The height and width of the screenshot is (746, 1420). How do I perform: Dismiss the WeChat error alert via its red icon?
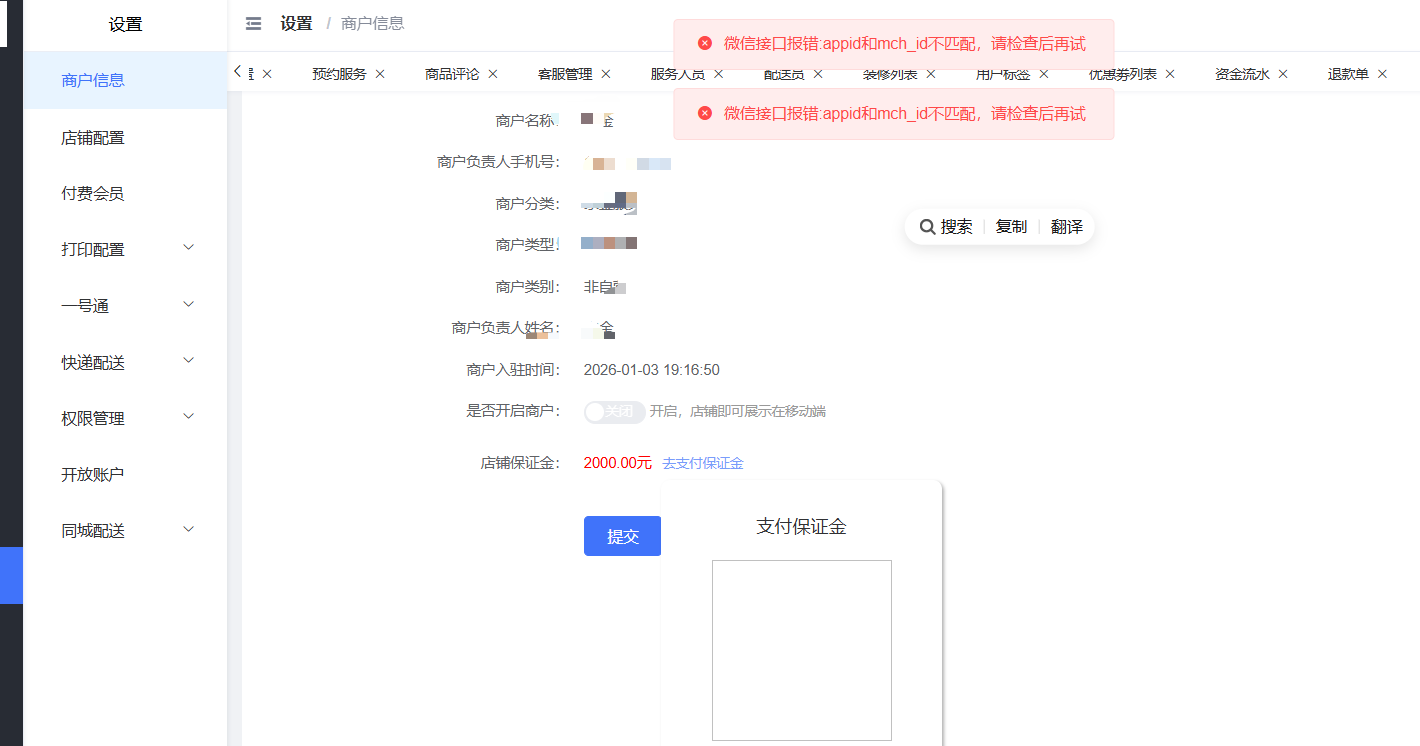(706, 43)
